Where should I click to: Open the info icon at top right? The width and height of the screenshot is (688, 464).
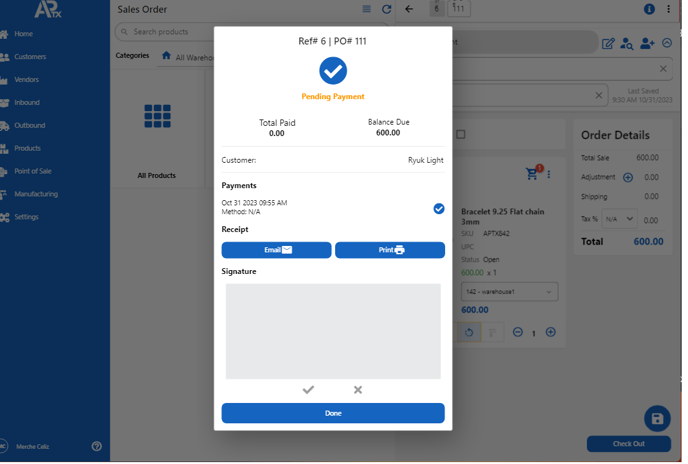[649, 9]
